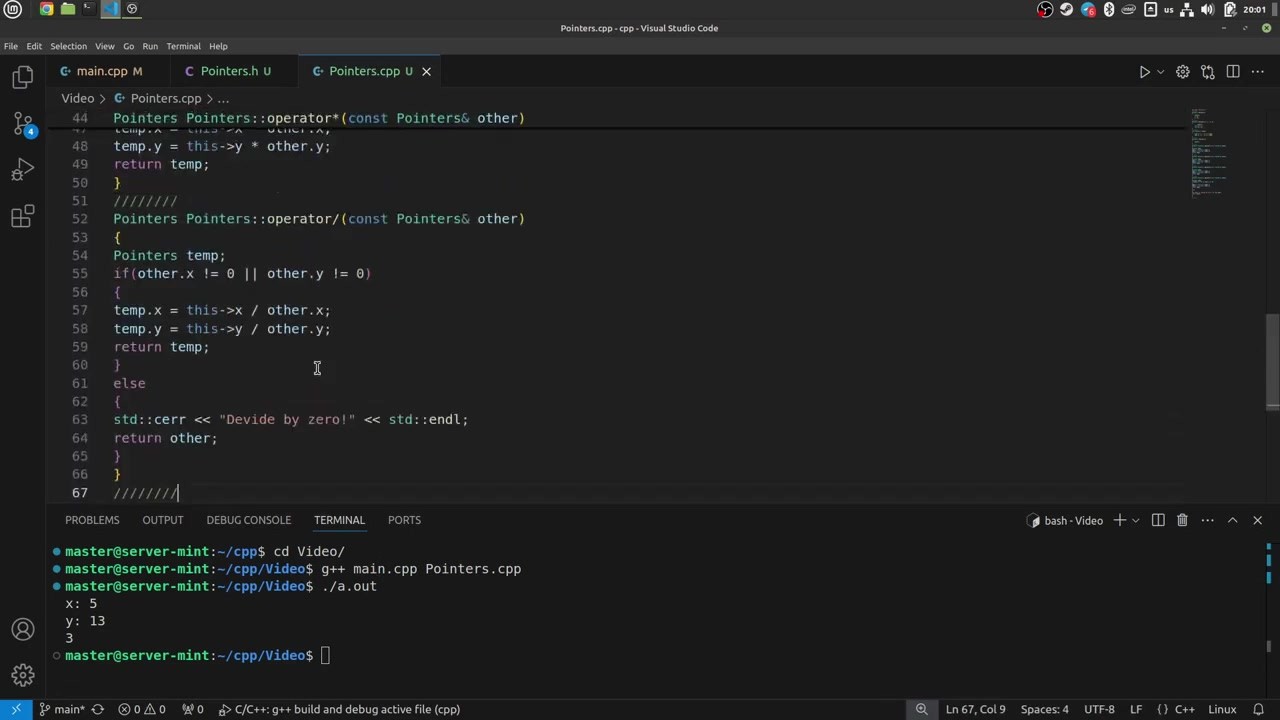This screenshot has width=1280, height=720.
Task: Expand new terminal launch profile dropdown
Action: coord(1135,520)
